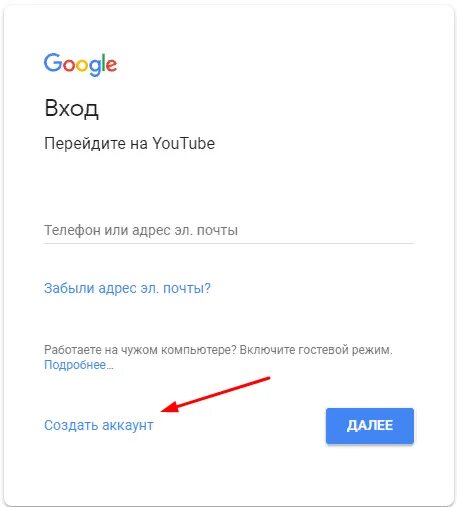Click the blue 'ДАЛЕЕ' button
The width and height of the screenshot is (457, 507).
[370, 426]
